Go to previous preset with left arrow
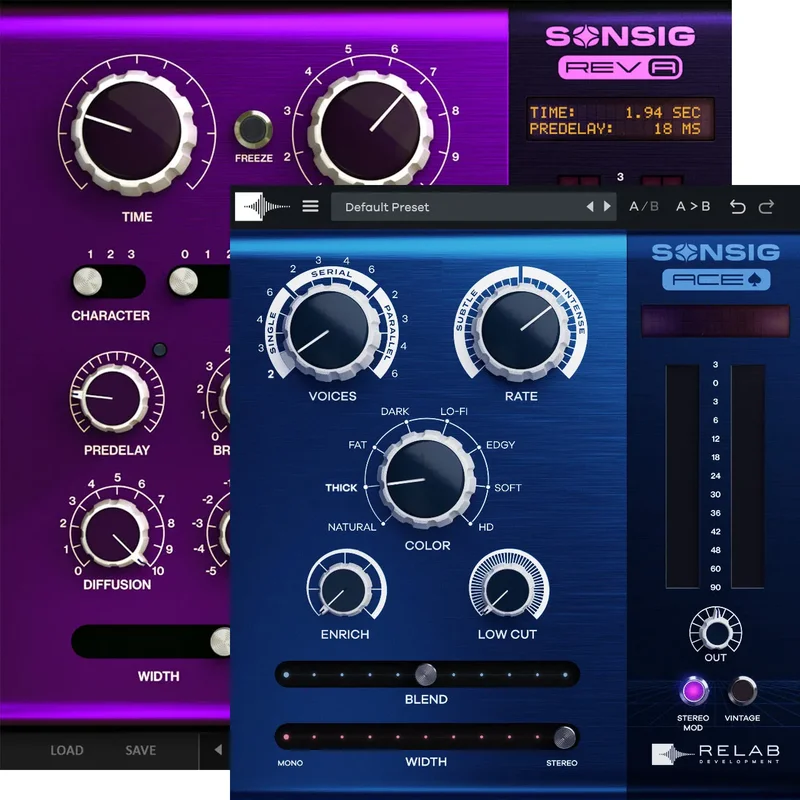The width and height of the screenshot is (800, 800). coord(590,207)
